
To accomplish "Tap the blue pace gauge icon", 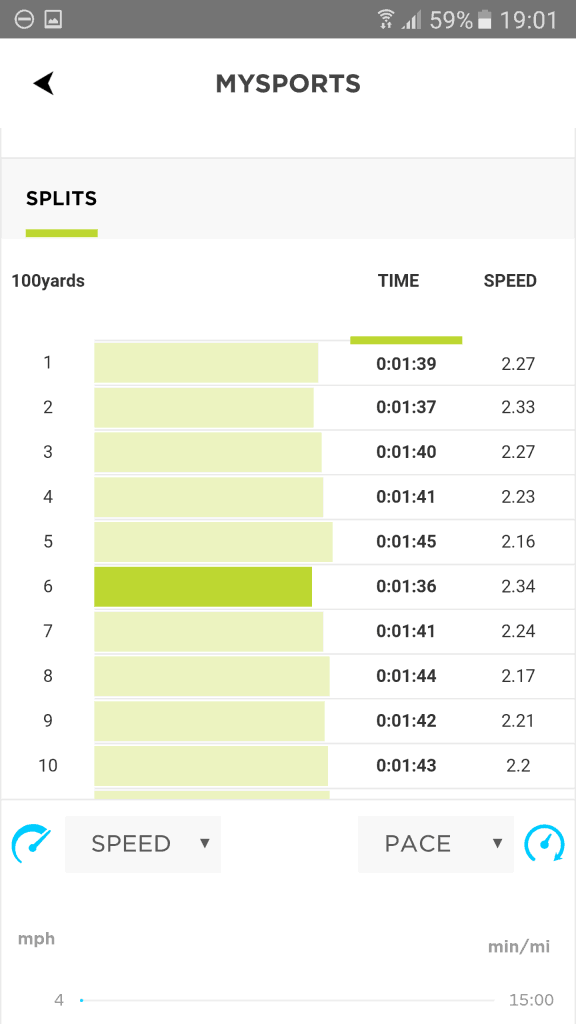I will 545,844.
